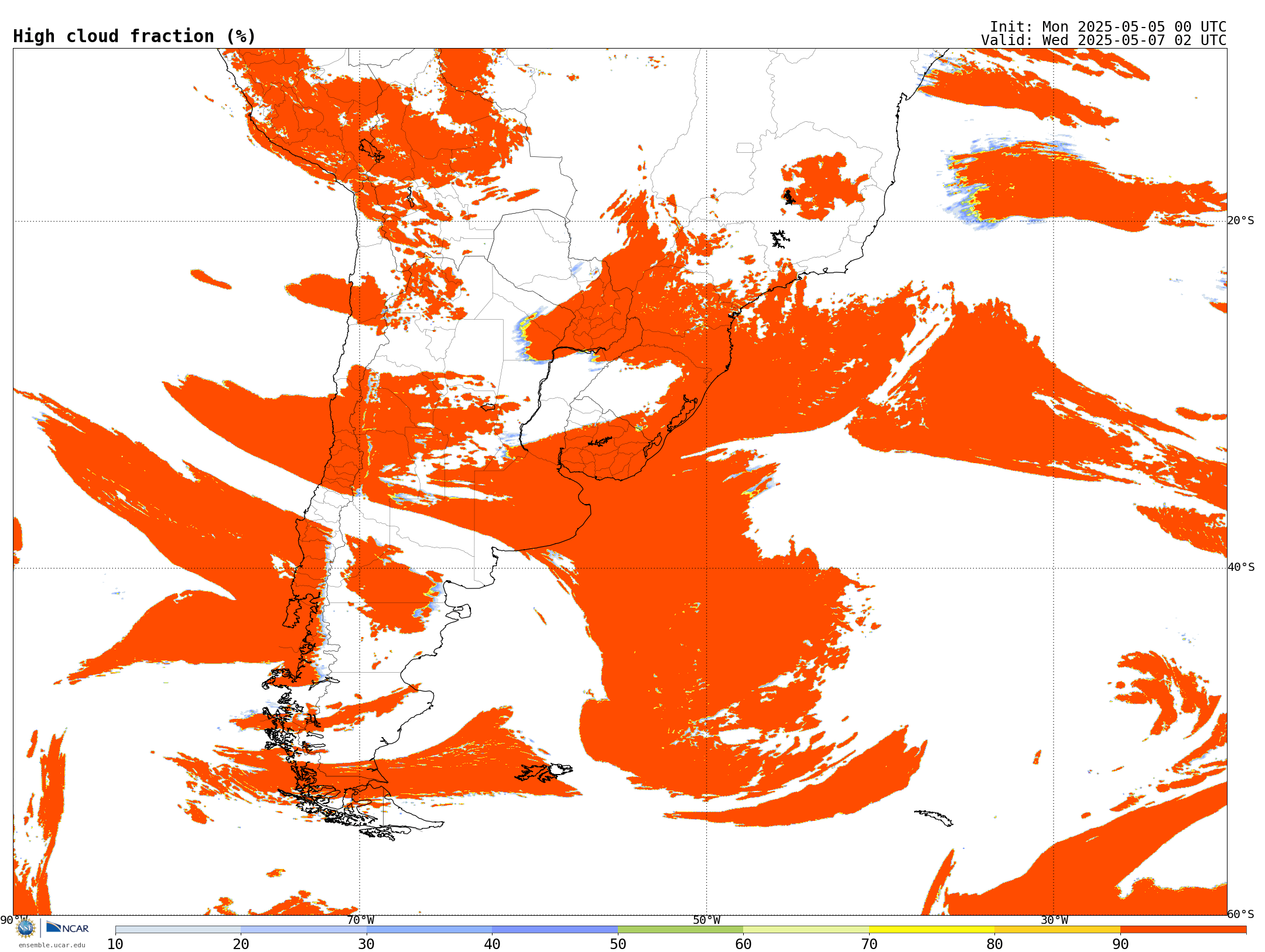The height and width of the screenshot is (952, 1265).
Task: Select the Valid: Wed 2025-05-07 02 UTC text
Action: point(1104,40)
